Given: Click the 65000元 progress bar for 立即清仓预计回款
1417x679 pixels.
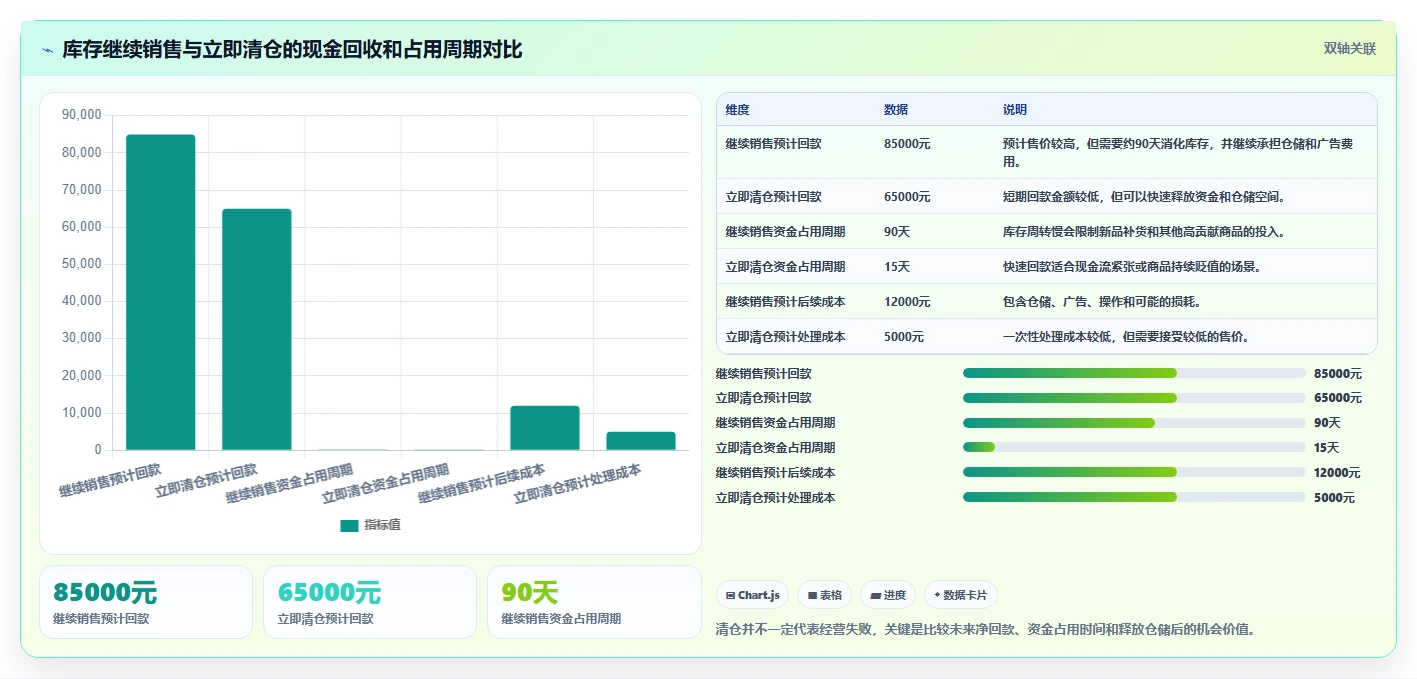Looking at the screenshot, I should tap(1134, 398).
